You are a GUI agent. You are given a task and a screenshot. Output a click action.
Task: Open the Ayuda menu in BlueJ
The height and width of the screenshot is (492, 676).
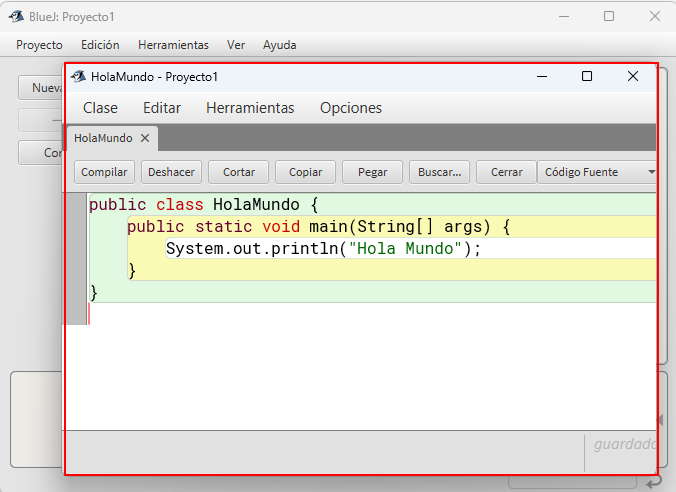279,45
